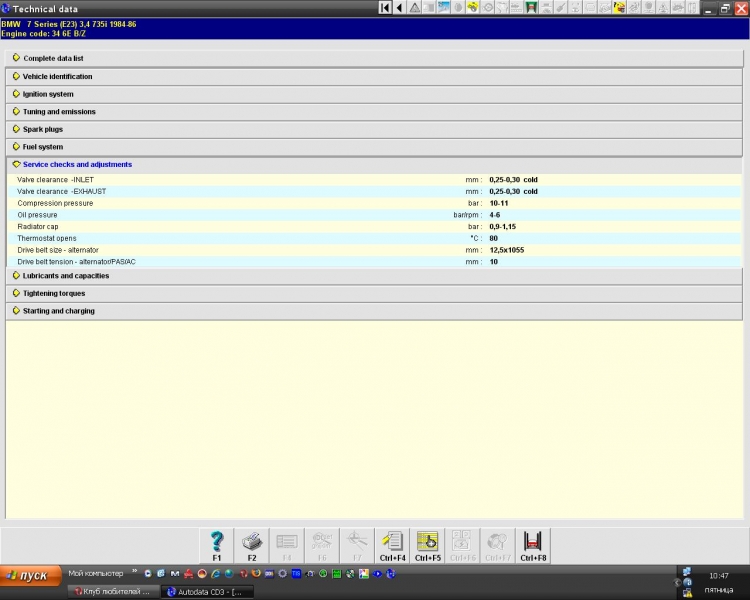Image resolution: width=750 pixels, height=600 pixels.
Task: Expand the Ignition system section
Action: [x=375, y=94]
